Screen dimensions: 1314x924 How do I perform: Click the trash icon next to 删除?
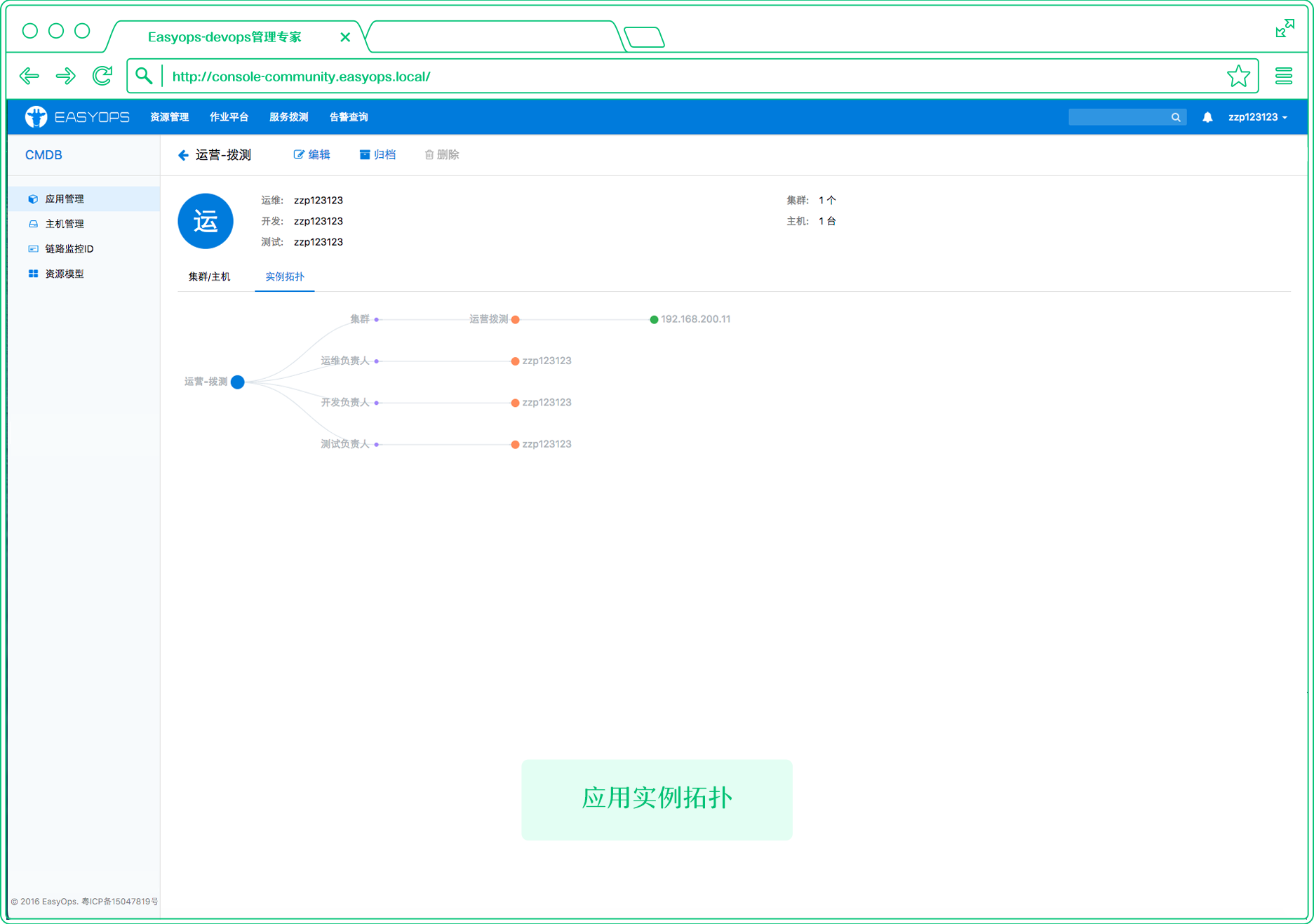(x=429, y=154)
